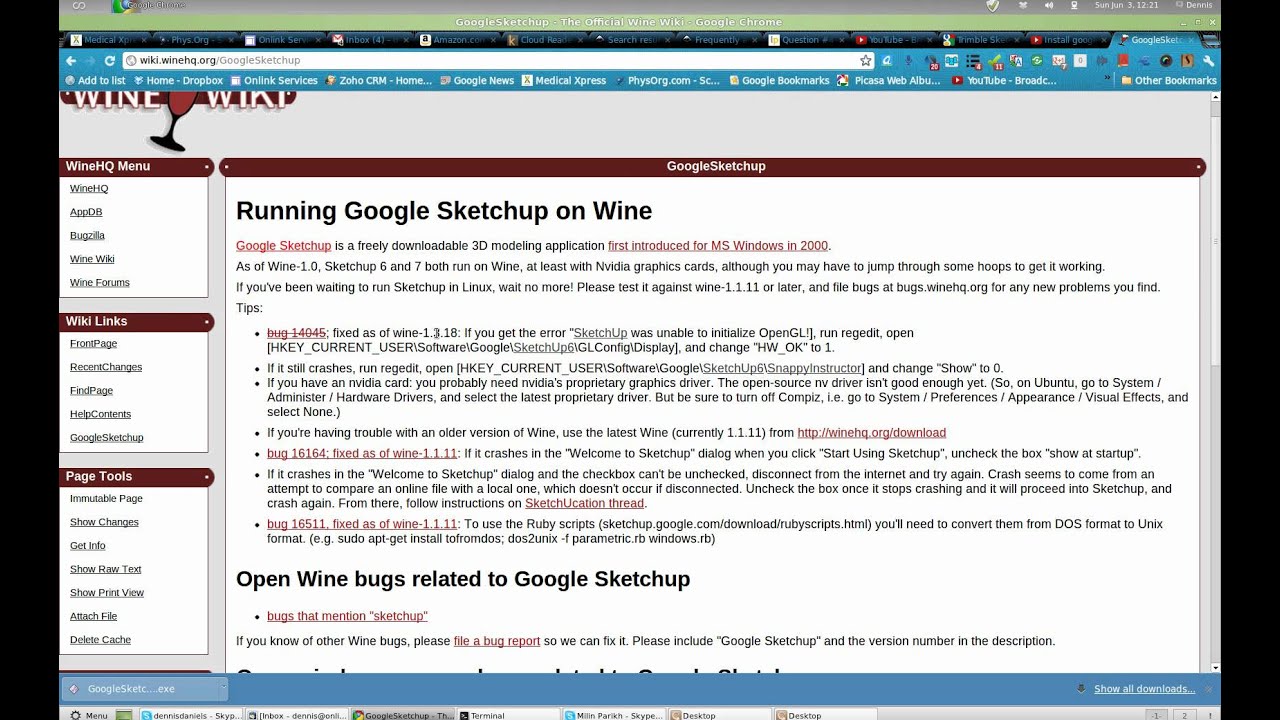Open FindPage in Wiki Links

91,391
